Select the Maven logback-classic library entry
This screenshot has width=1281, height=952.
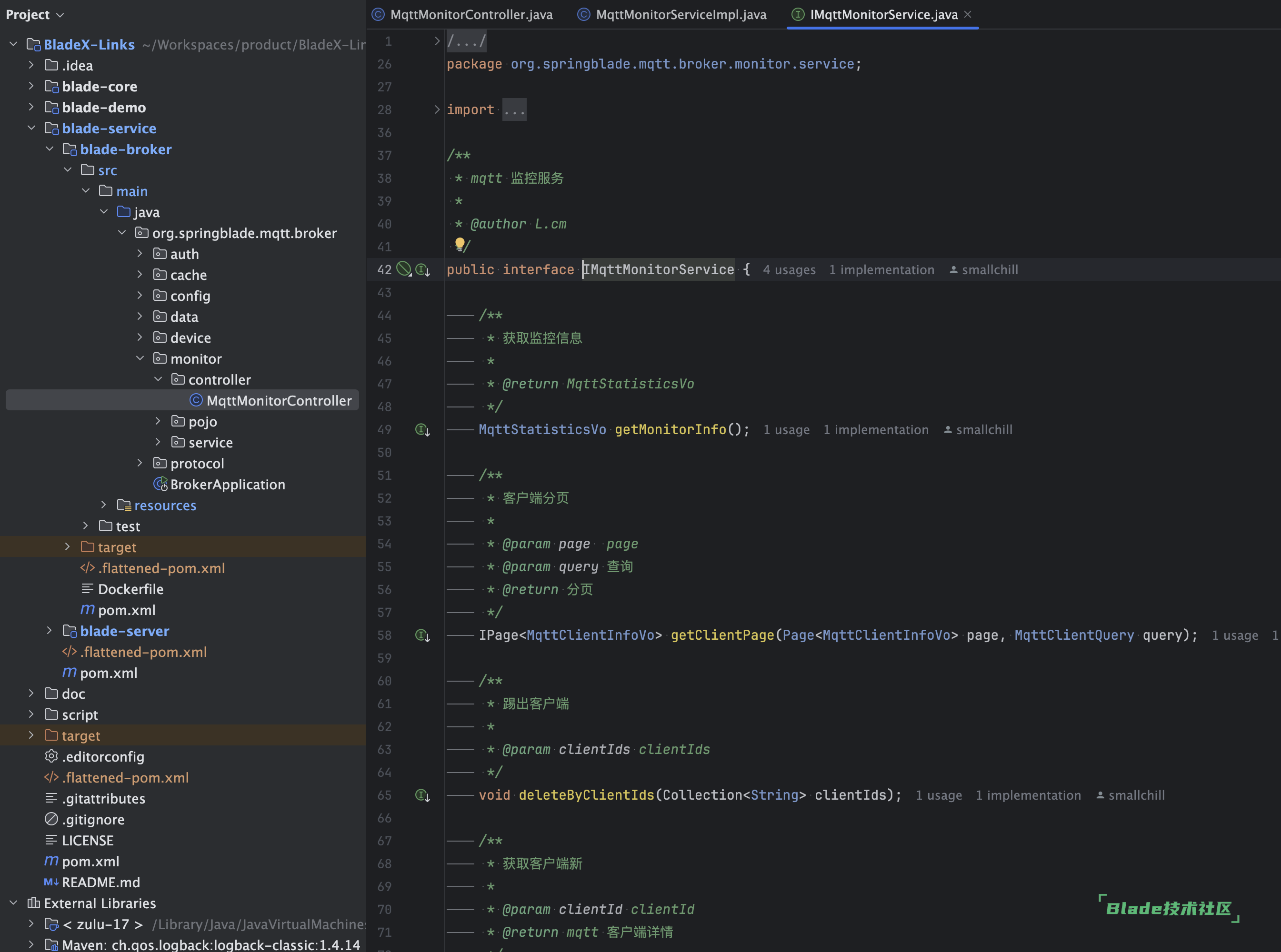pyautogui.click(x=211, y=945)
